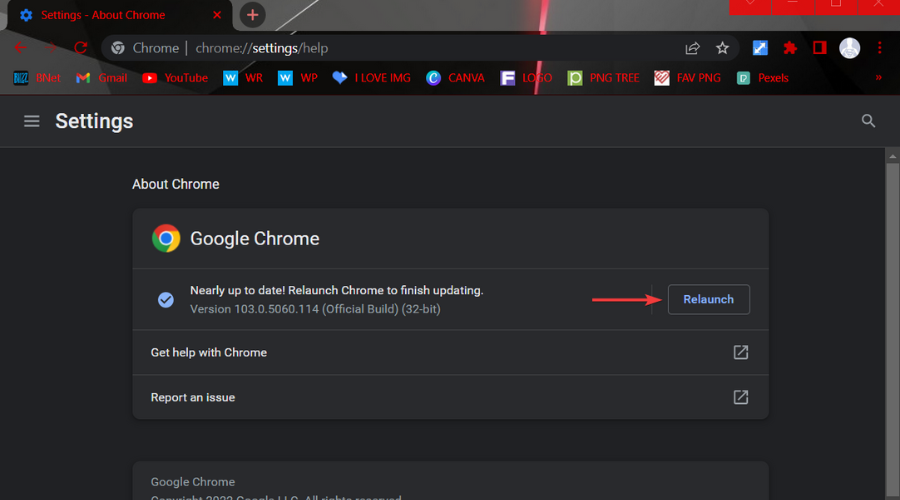Open the I LOVE IMG bookmark

(371, 78)
